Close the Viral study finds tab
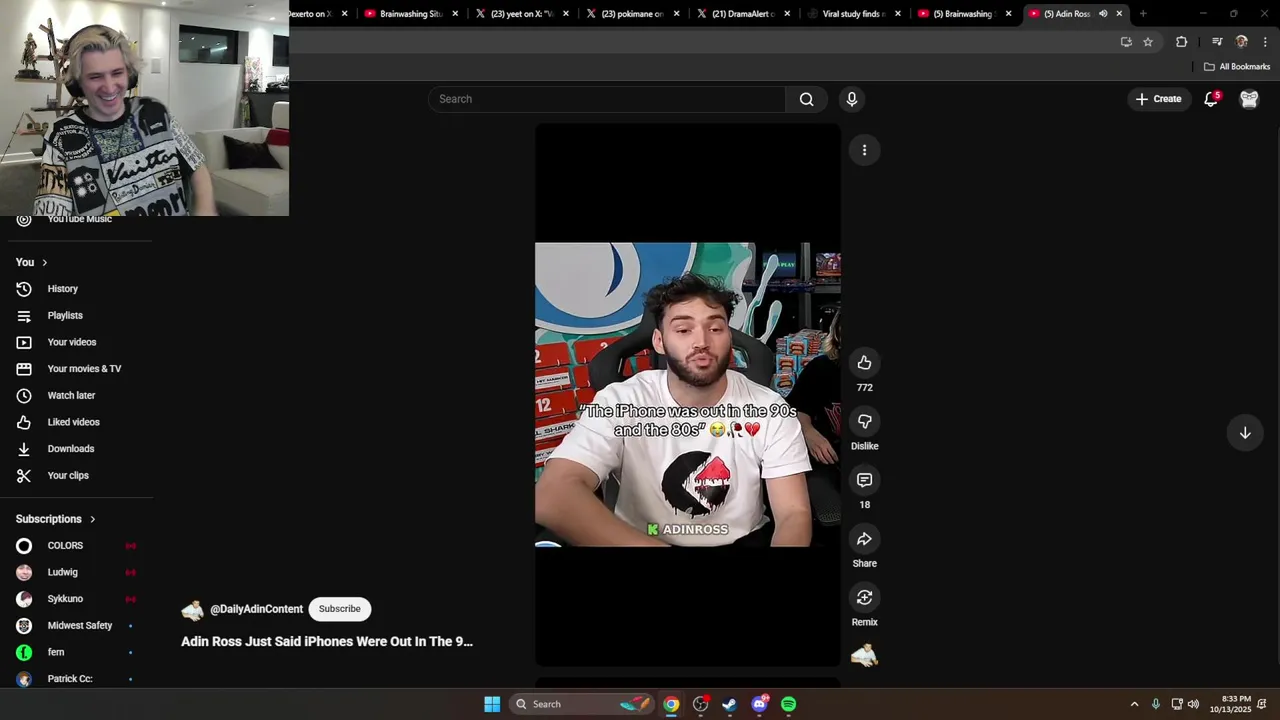Screen dimensions: 1280x720 pos(897,14)
